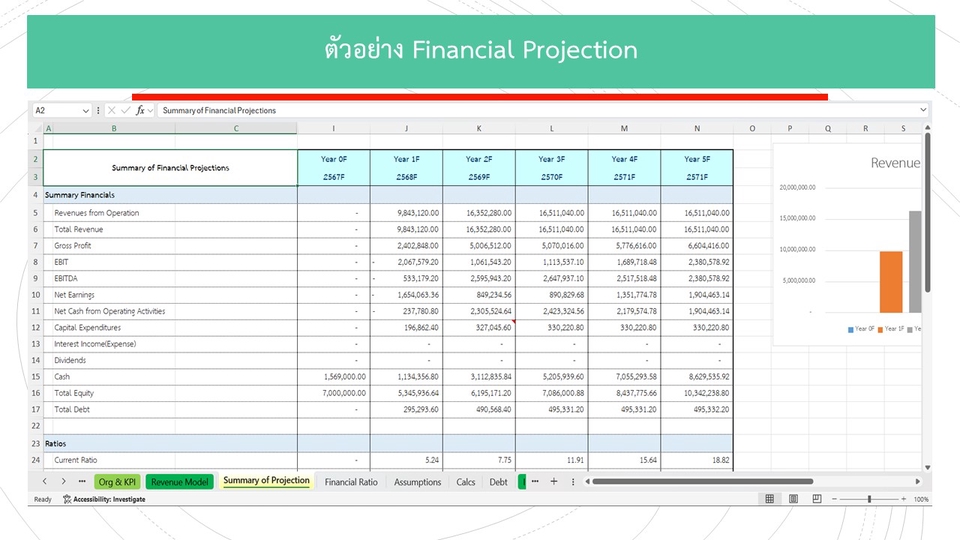This screenshot has width=960, height=540.
Task: Switch to Page Break Preview icon
Action: point(818,499)
